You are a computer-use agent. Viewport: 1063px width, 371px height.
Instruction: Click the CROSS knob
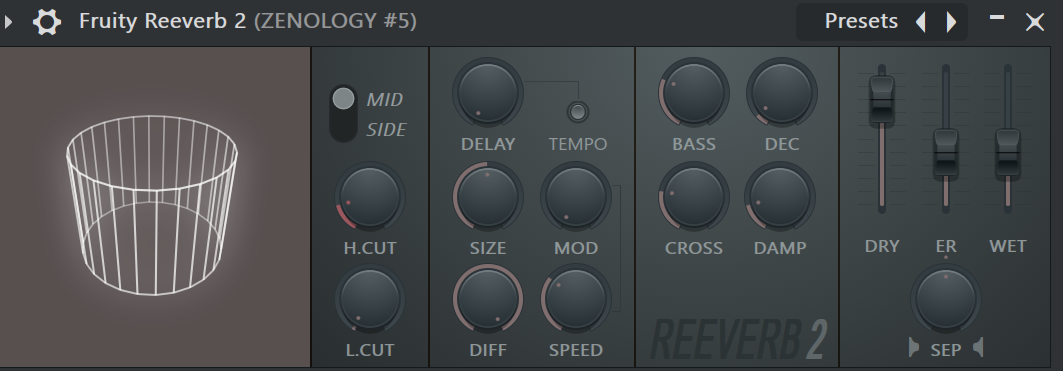click(694, 197)
